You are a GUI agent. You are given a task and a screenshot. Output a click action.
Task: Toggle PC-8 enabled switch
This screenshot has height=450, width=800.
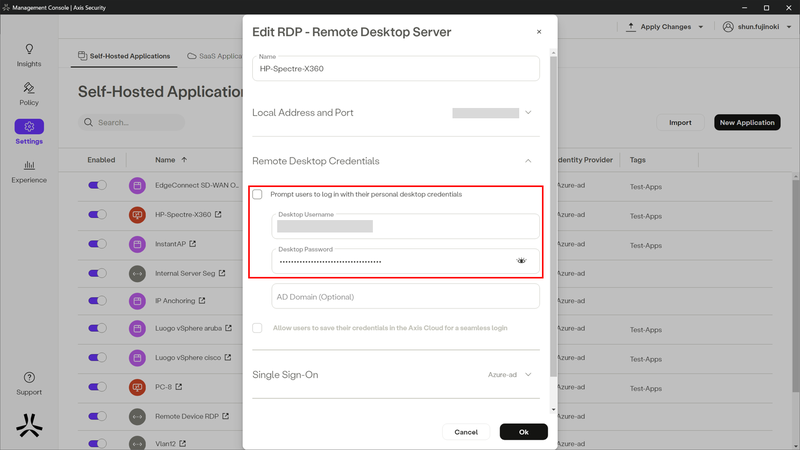(x=97, y=387)
